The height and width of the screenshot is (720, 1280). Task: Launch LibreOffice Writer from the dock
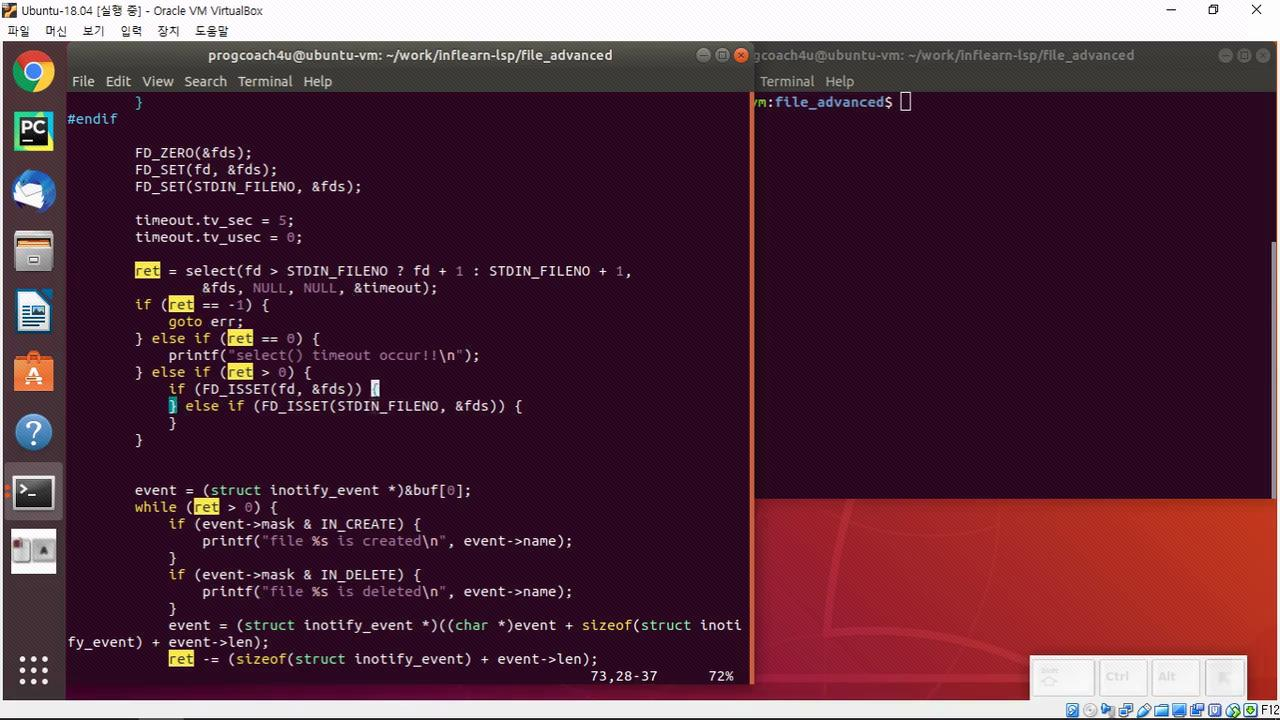coord(33,311)
